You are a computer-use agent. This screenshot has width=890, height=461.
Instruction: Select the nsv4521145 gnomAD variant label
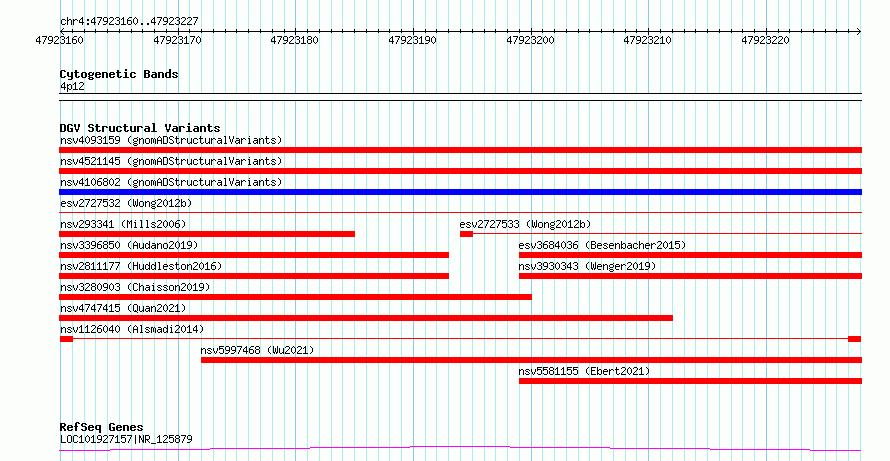pyautogui.click(x=171, y=161)
